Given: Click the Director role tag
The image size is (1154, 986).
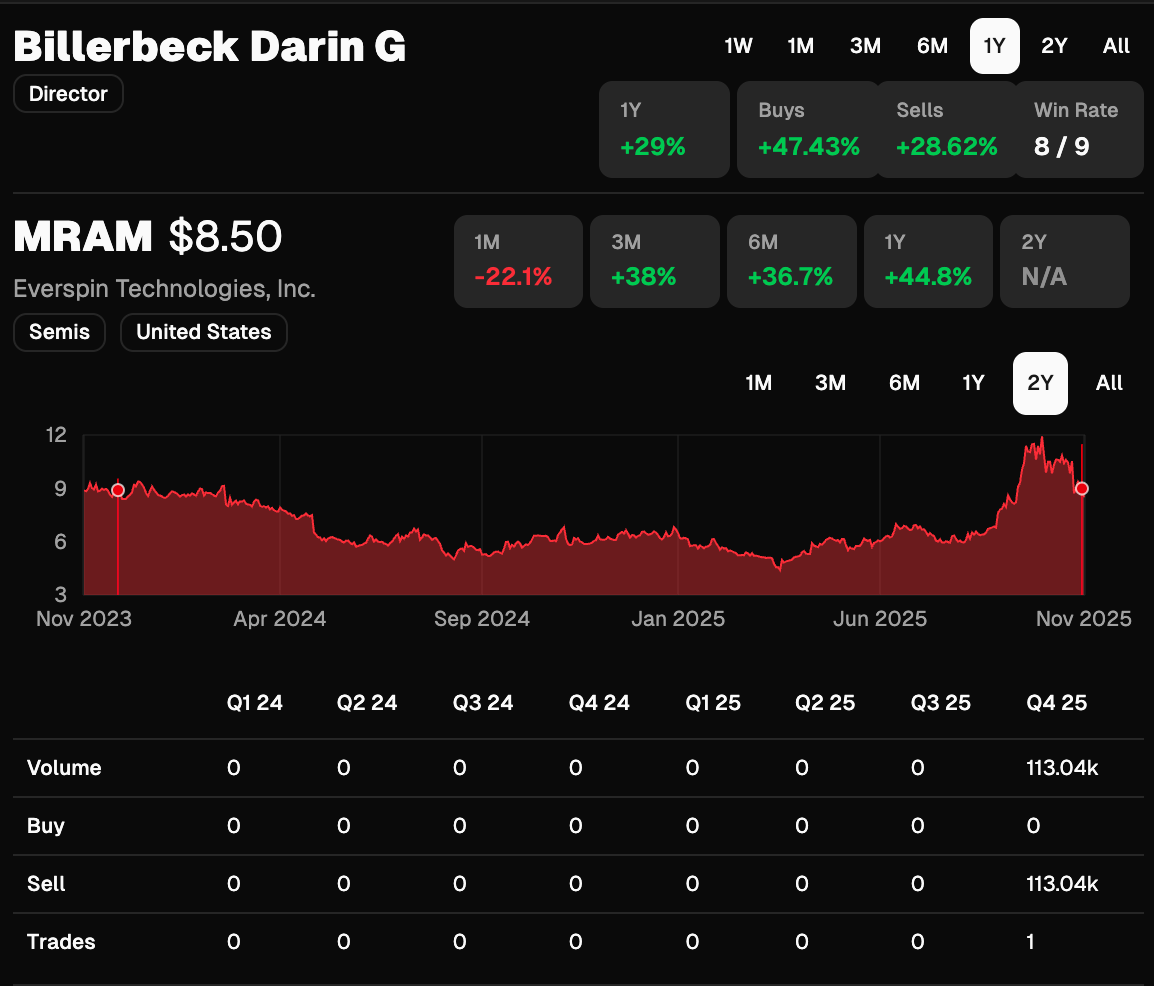Looking at the screenshot, I should click(68, 93).
